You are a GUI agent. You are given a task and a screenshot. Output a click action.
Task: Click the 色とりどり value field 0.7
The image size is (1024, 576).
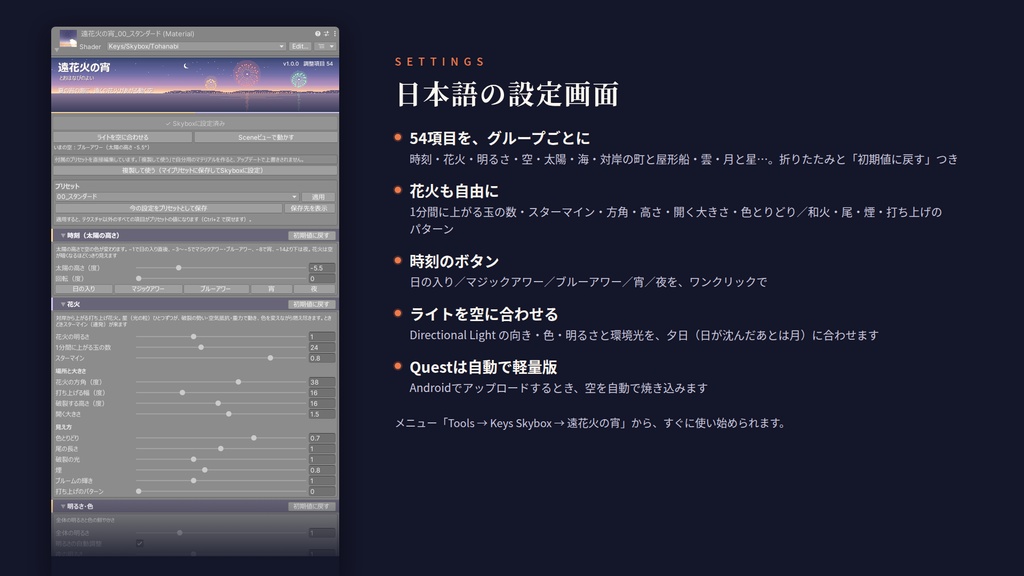point(321,438)
